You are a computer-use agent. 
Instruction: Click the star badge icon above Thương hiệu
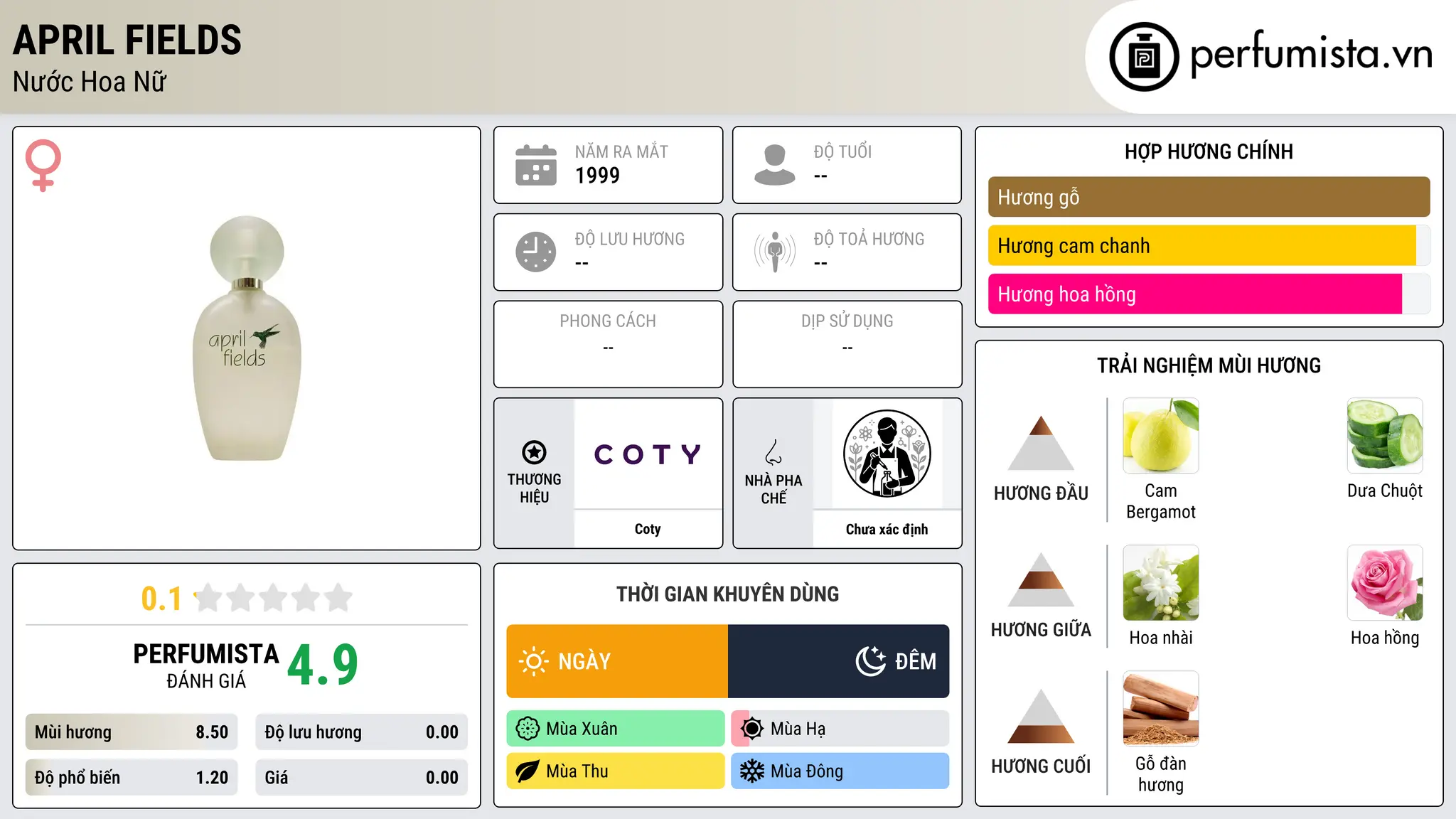click(534, 452)
